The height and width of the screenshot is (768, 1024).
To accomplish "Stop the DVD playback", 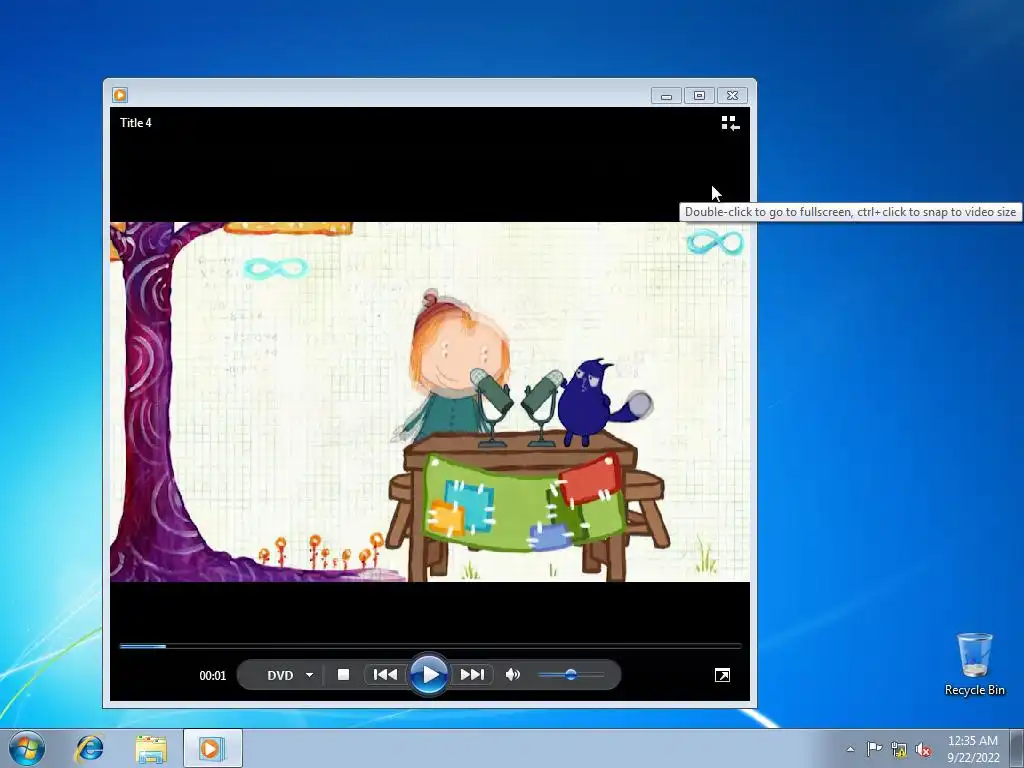I will tap(344, 675).
